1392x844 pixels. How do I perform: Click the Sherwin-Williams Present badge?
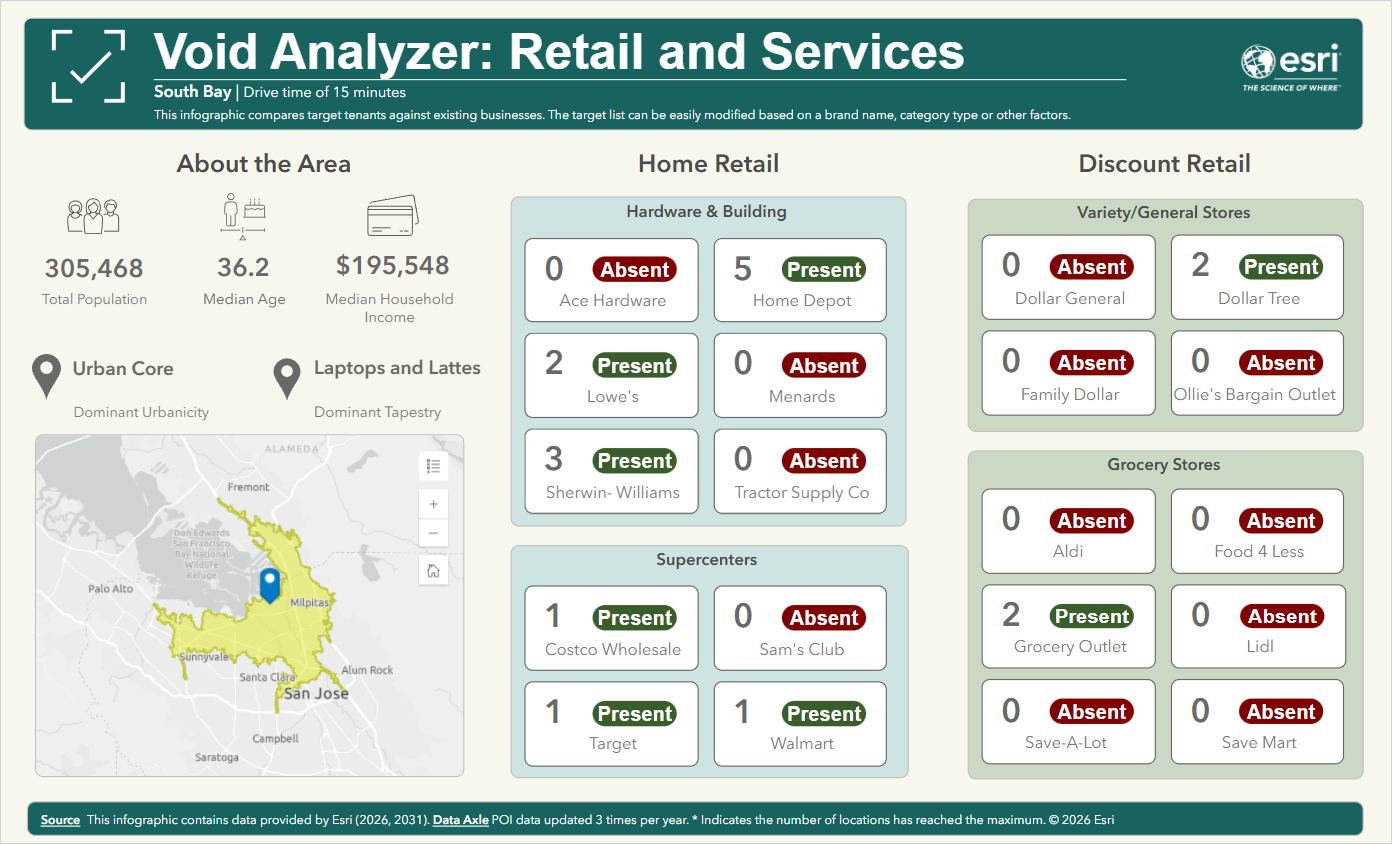coord(635,461)
